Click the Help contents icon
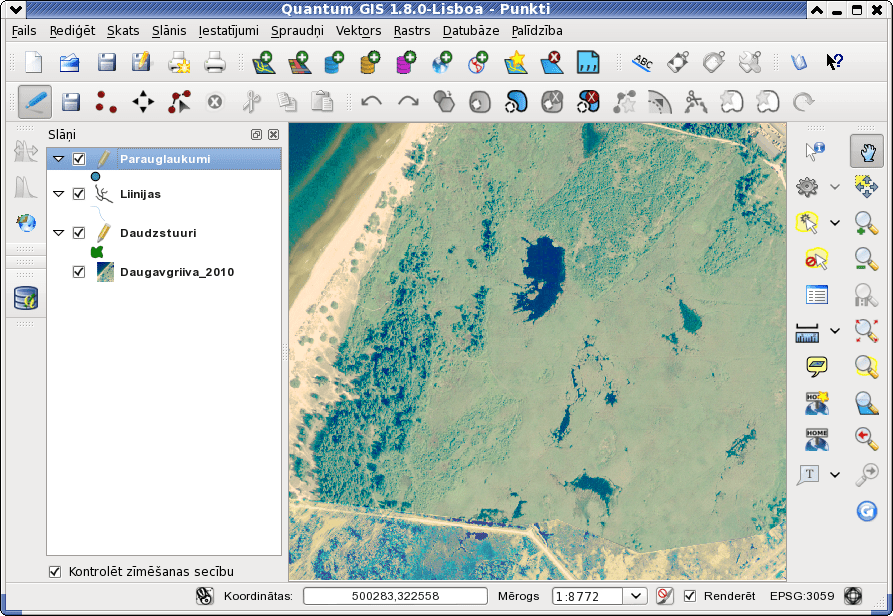 (798, 62)
